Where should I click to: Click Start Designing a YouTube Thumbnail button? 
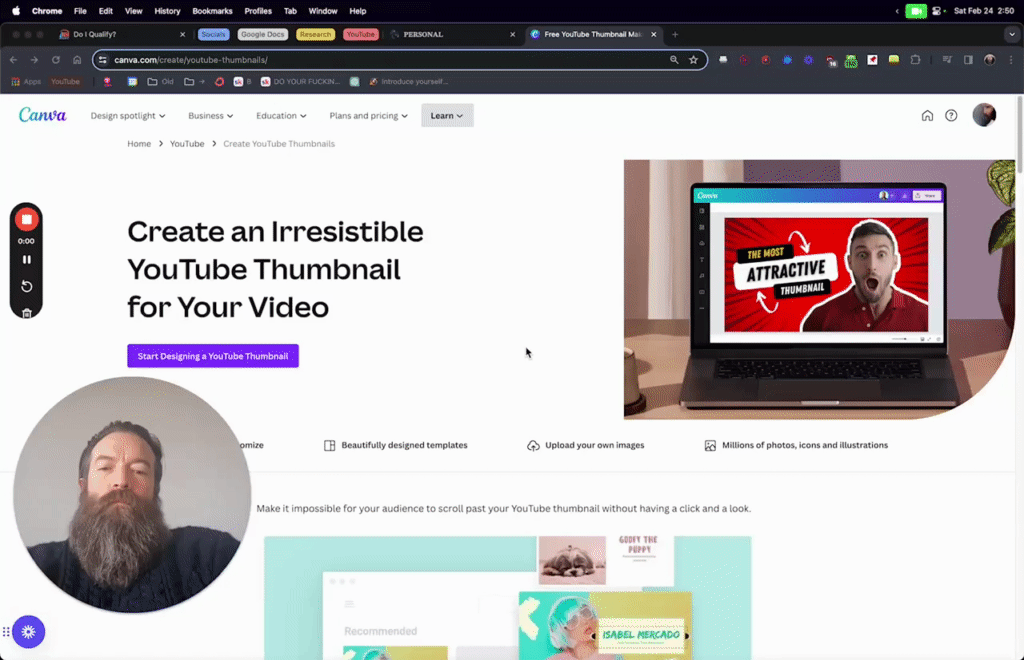213,356
